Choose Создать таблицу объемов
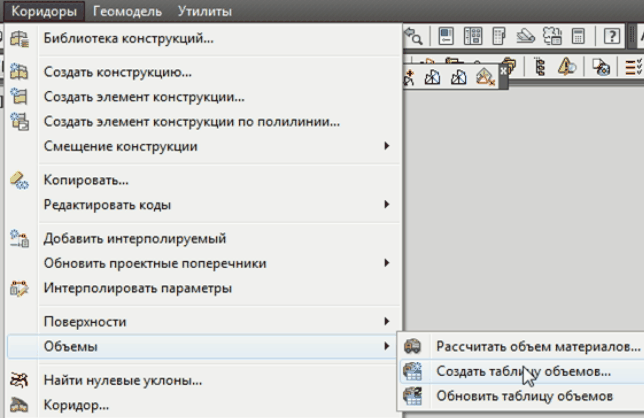 pos(522,371)
